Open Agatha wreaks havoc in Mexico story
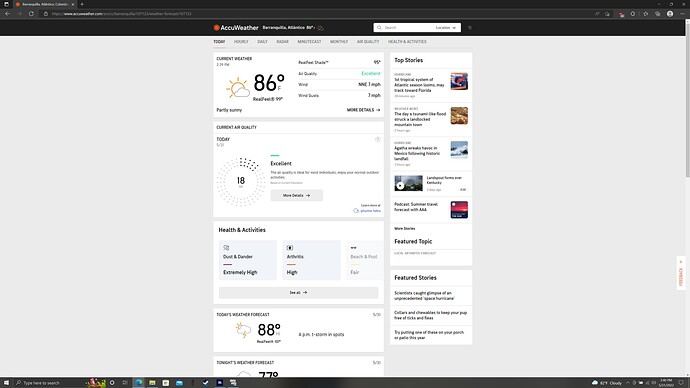This screenshot has width=690, height=388. pos(417,154)
